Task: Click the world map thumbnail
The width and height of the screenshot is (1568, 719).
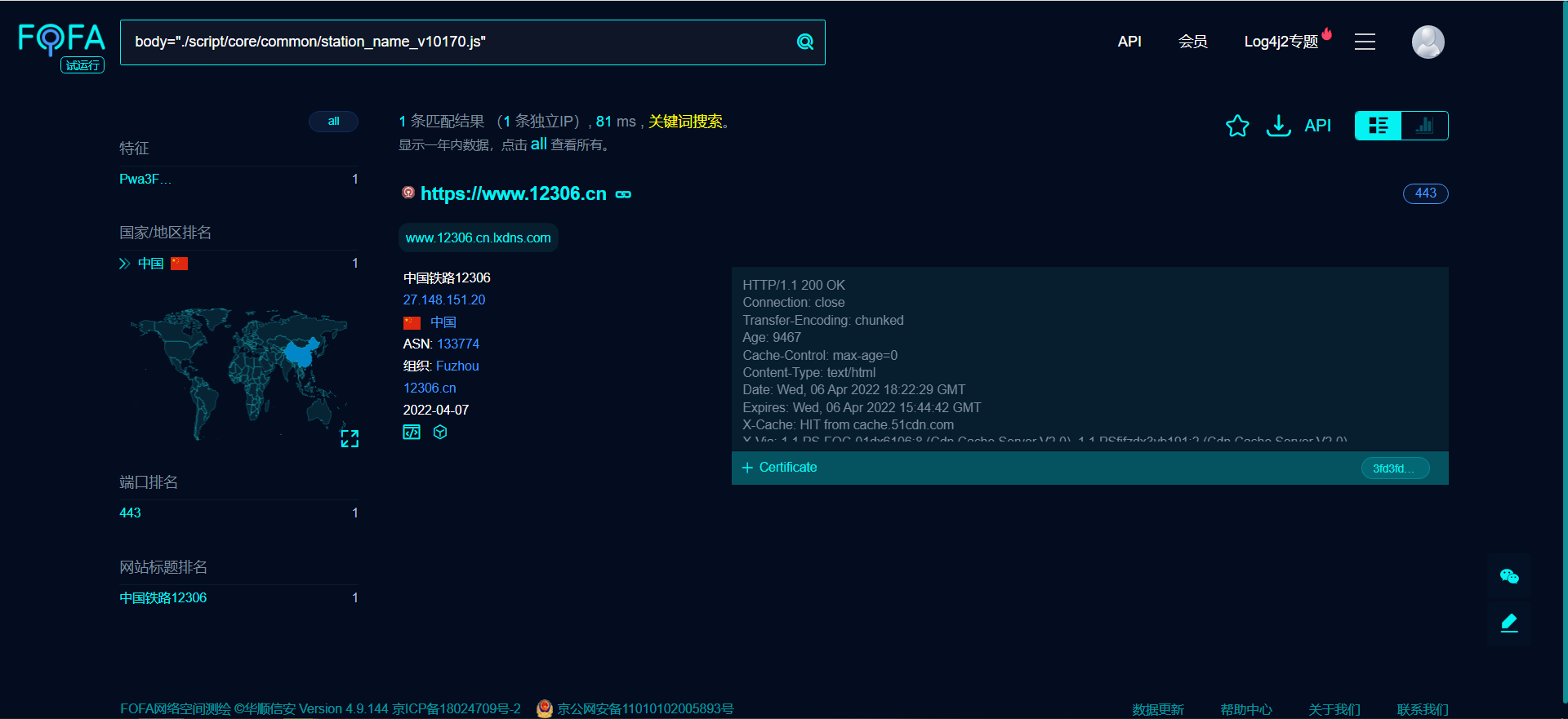Action: coord(238,373)
